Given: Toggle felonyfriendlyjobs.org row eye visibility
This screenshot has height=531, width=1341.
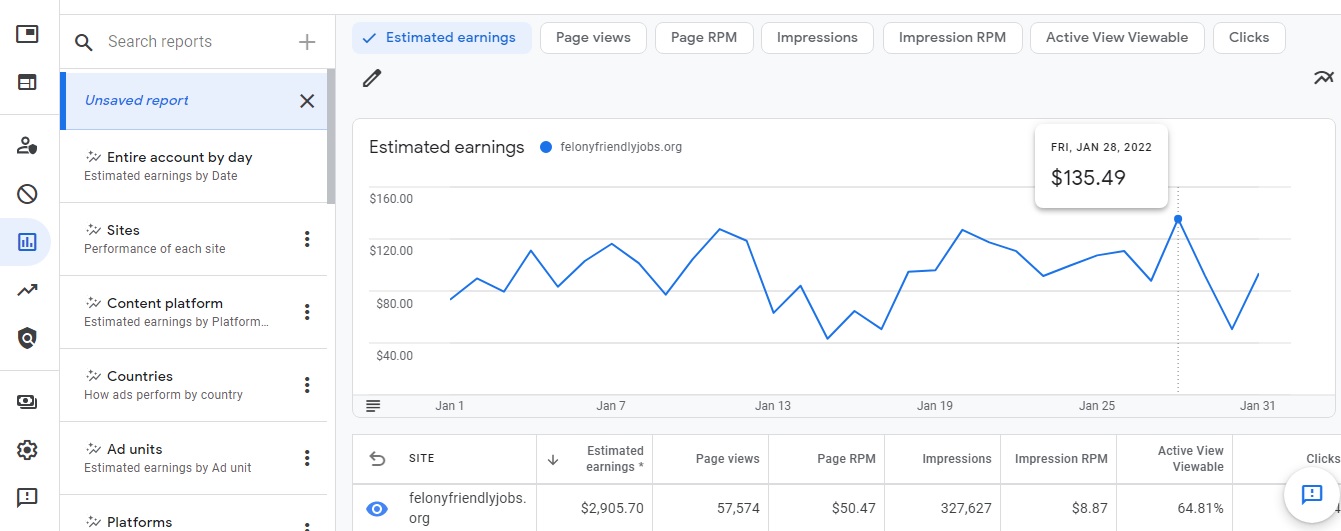Looking at the screenshot, I should click(x=377, y=509).
